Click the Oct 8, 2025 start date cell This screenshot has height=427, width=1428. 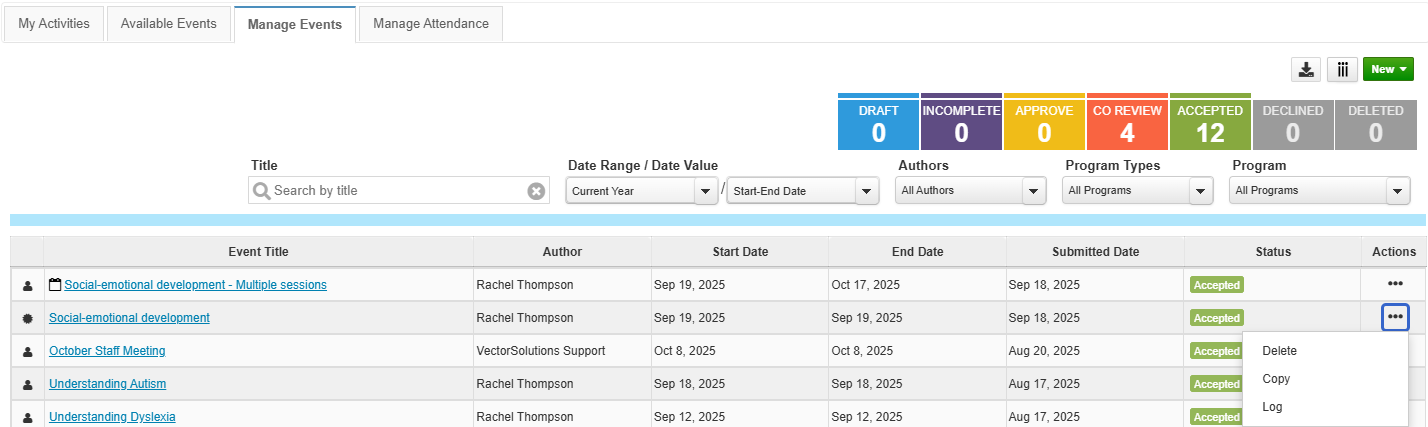pos(740,351)
